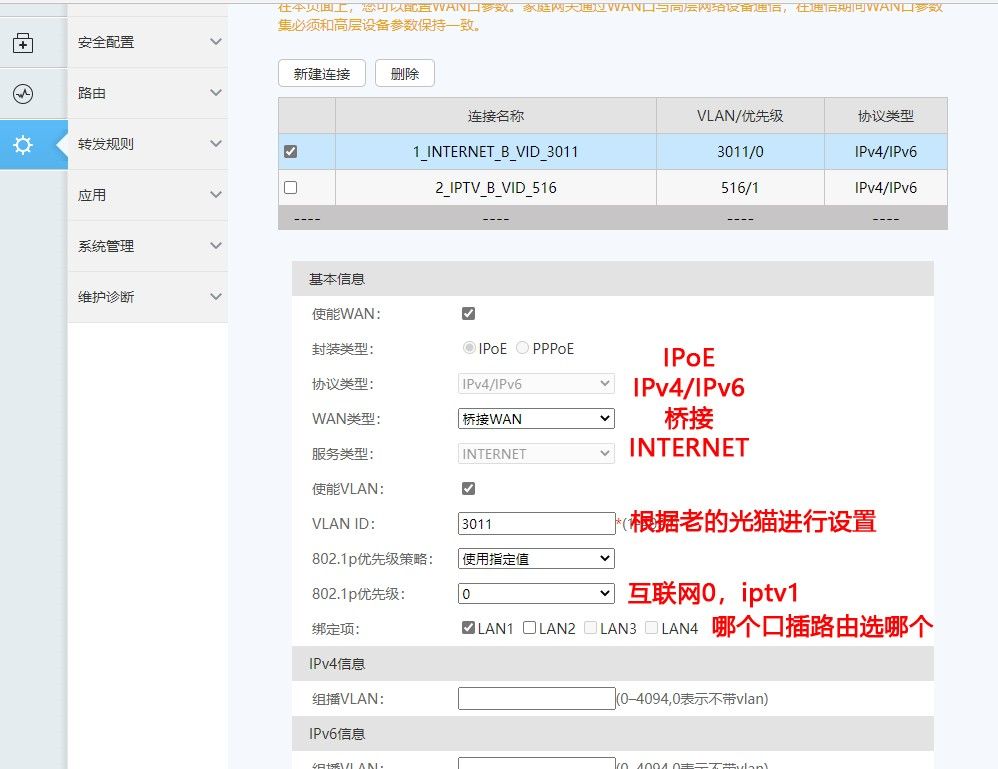998x769 pixels.
Task: Uncheck the 使能VLAN checkbox
Action: [468, 488]
